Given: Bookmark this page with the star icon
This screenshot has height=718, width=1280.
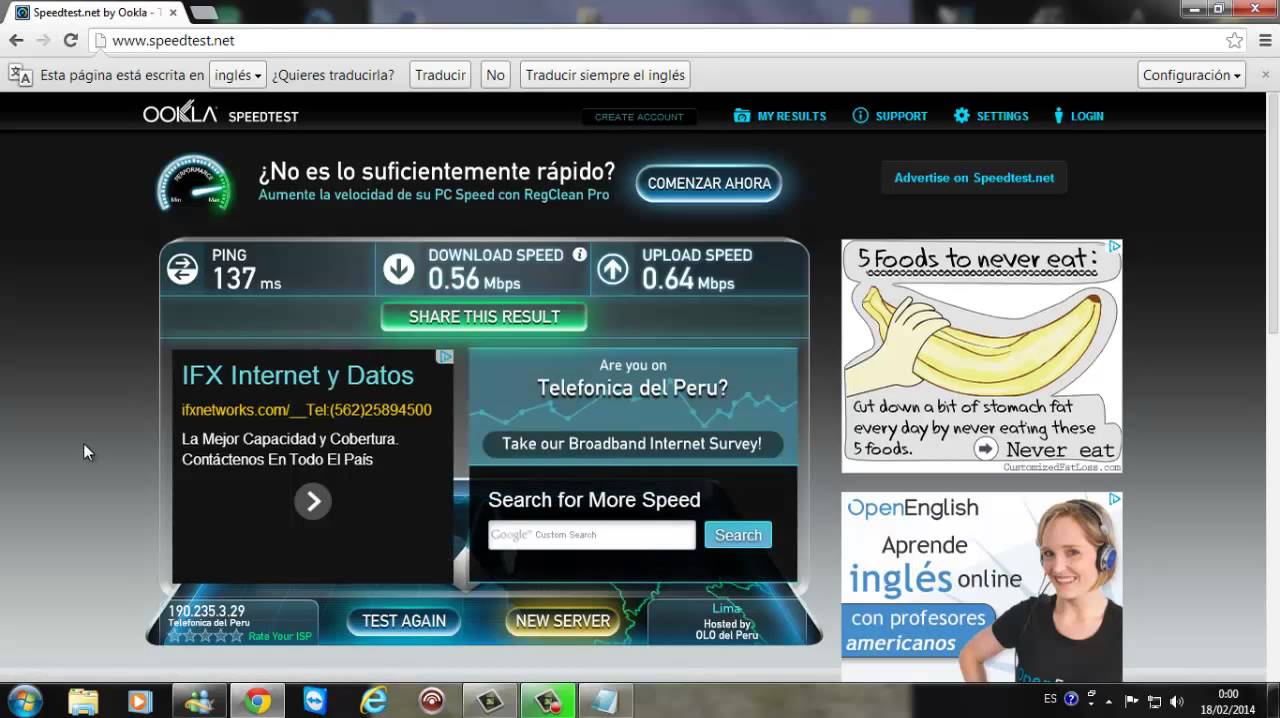Looking at the screenshot, I should point(1235,40).
